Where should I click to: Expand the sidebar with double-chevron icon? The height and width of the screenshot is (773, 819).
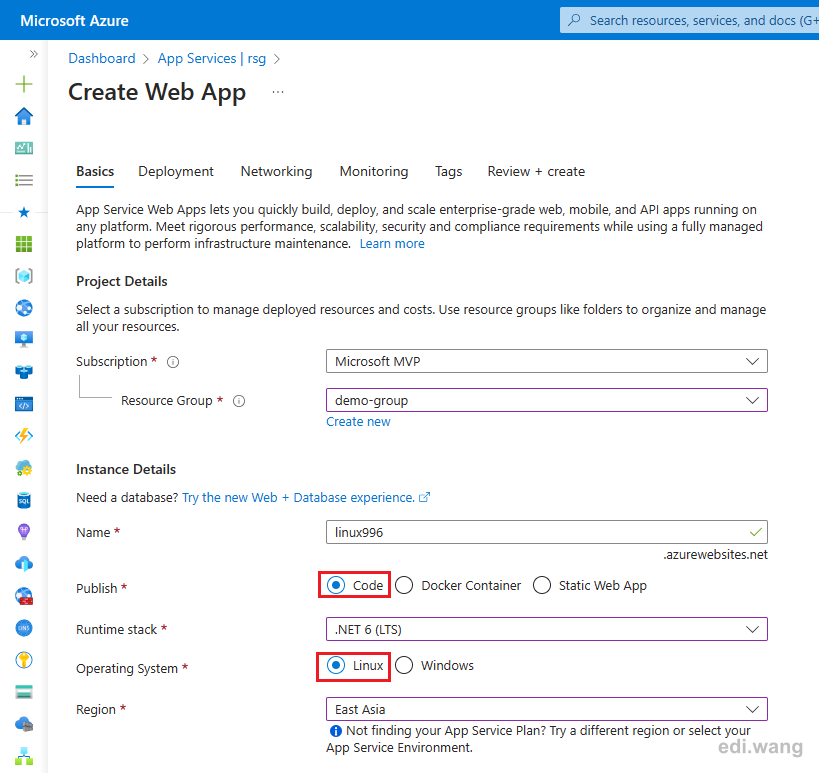coord(34,54)
